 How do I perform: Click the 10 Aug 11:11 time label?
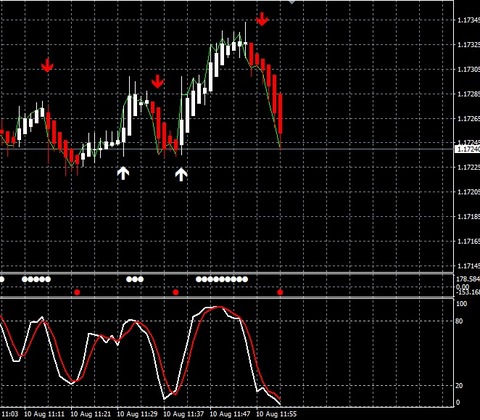point(44,414)
